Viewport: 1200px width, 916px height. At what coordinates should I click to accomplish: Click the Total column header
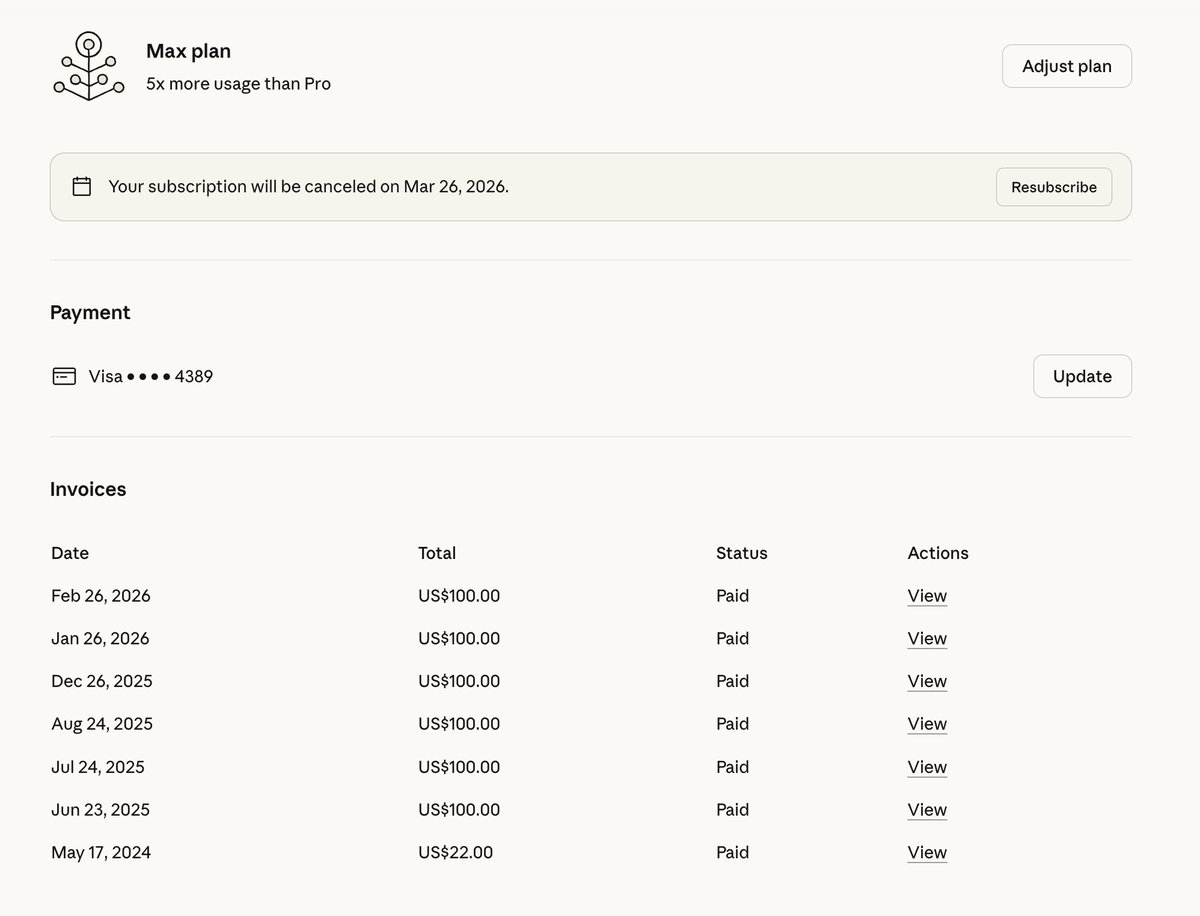pos(437,553)
